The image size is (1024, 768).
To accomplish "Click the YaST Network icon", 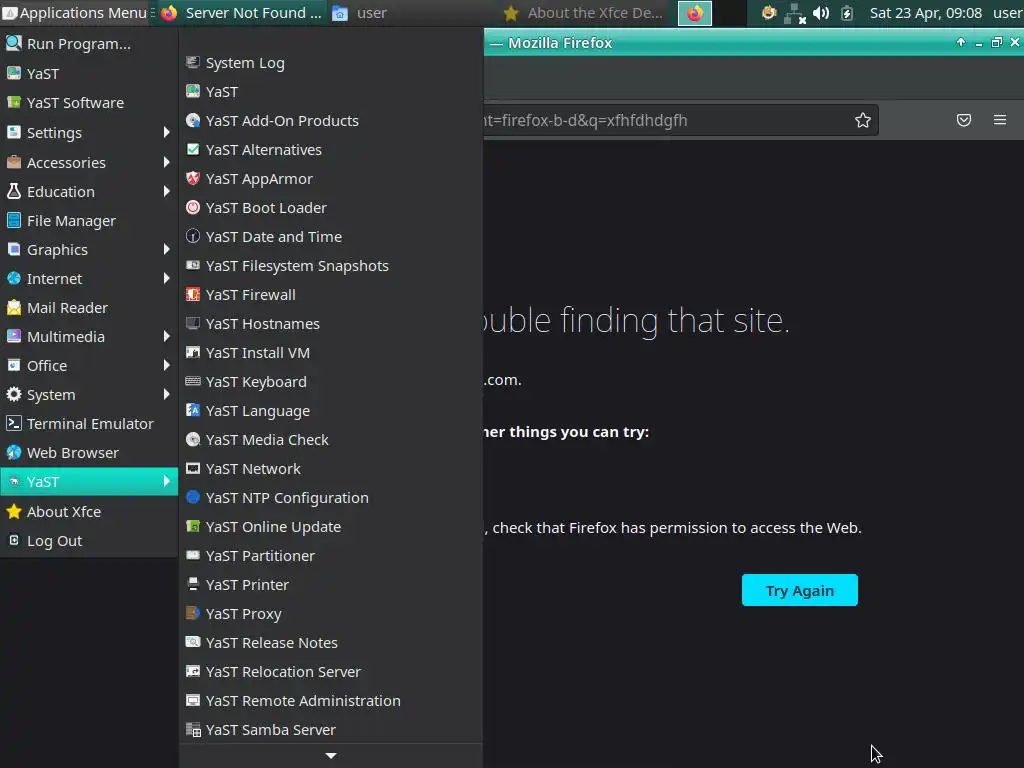I will pos(193,468).
